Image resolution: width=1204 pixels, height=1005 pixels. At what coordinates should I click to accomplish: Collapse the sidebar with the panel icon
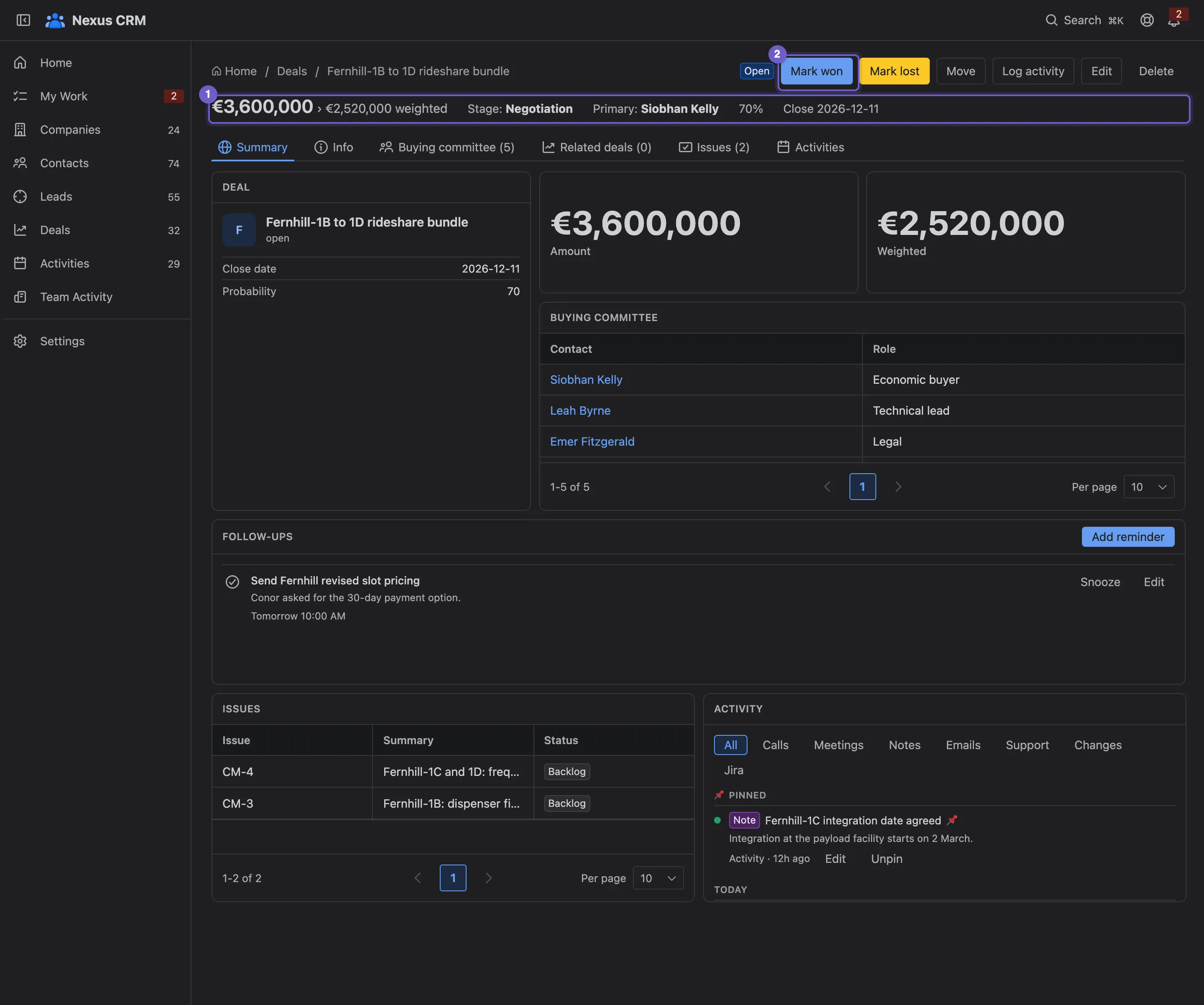23,20
